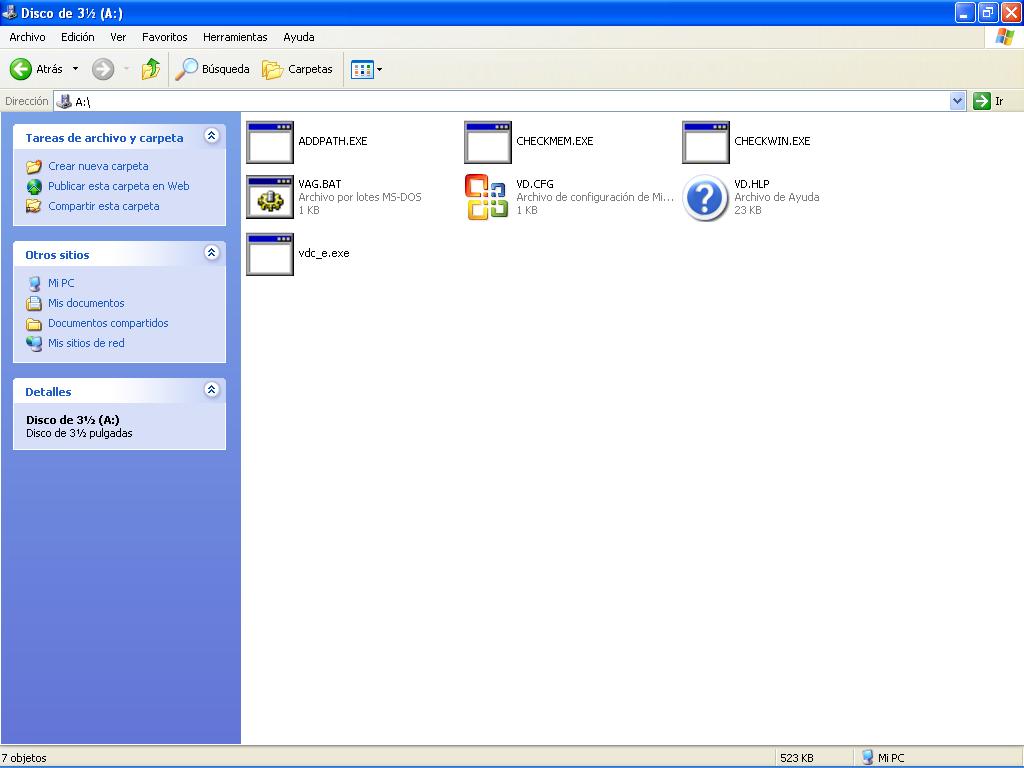The image size is (1024, 768).
Task: Click the Mis sitios de red icon
Action: [x=34, y=344]
